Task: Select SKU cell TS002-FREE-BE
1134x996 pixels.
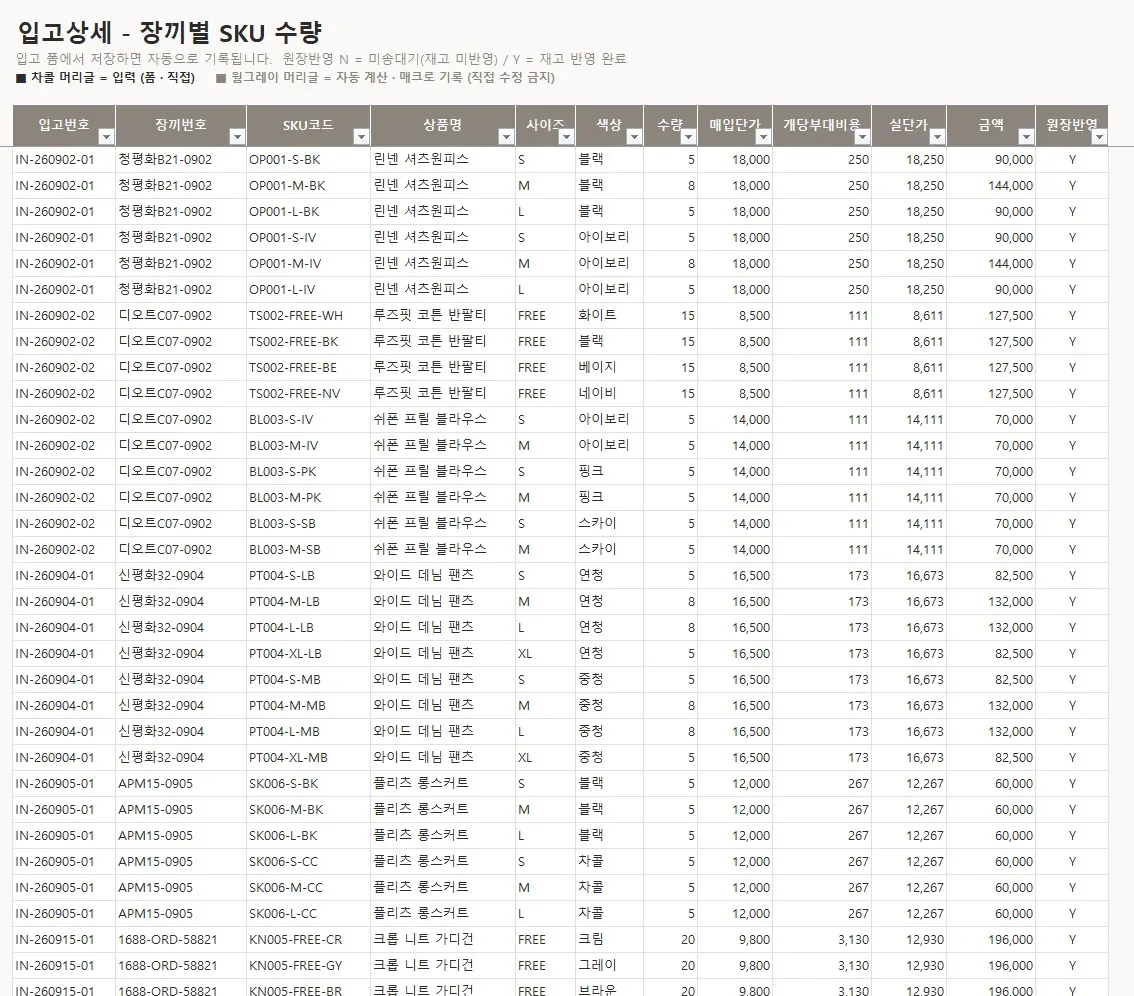Action: 308,368
